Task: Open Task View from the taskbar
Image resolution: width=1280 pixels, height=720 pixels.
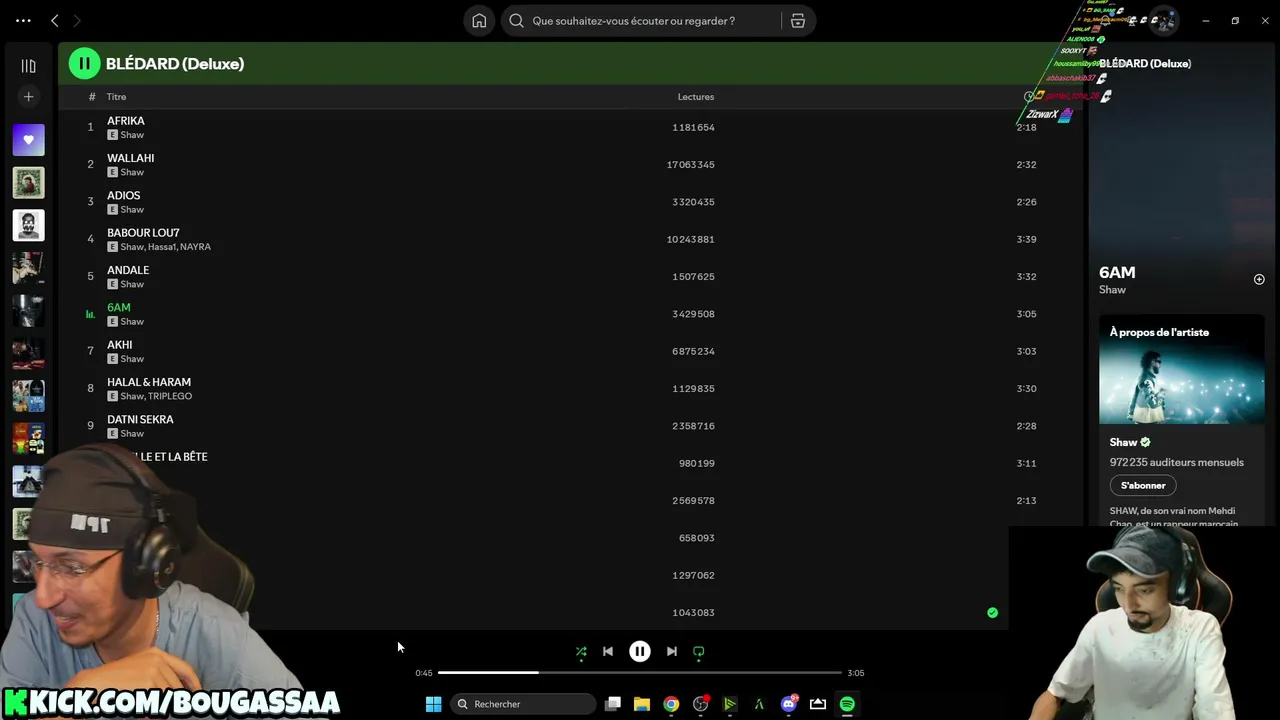Action: (x=613, y=704)
